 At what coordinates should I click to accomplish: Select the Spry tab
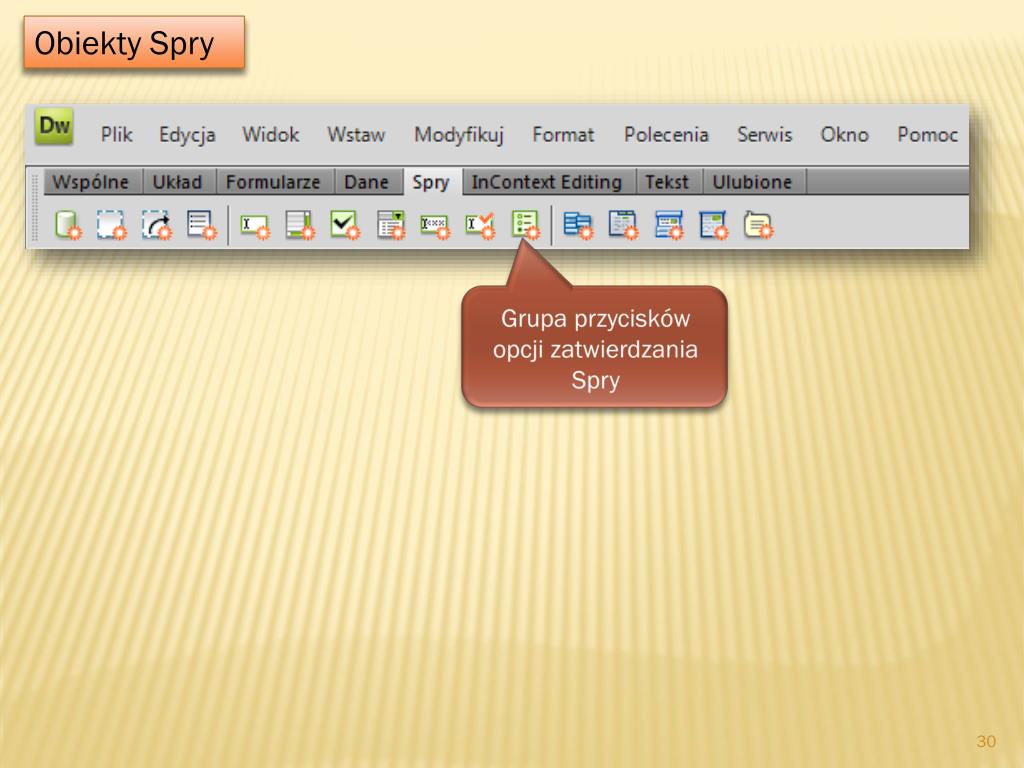(432, 182)
